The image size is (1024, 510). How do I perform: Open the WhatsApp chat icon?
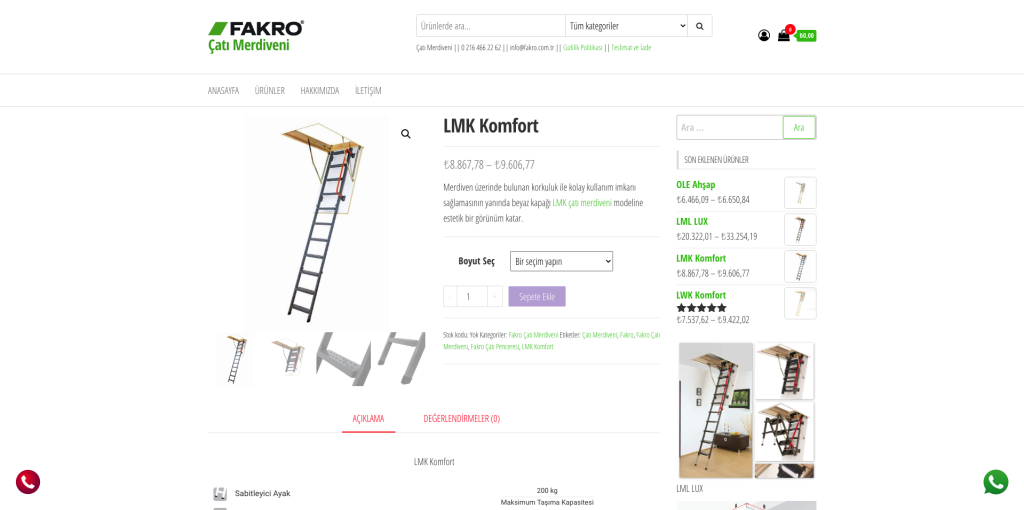click(995, 482)
